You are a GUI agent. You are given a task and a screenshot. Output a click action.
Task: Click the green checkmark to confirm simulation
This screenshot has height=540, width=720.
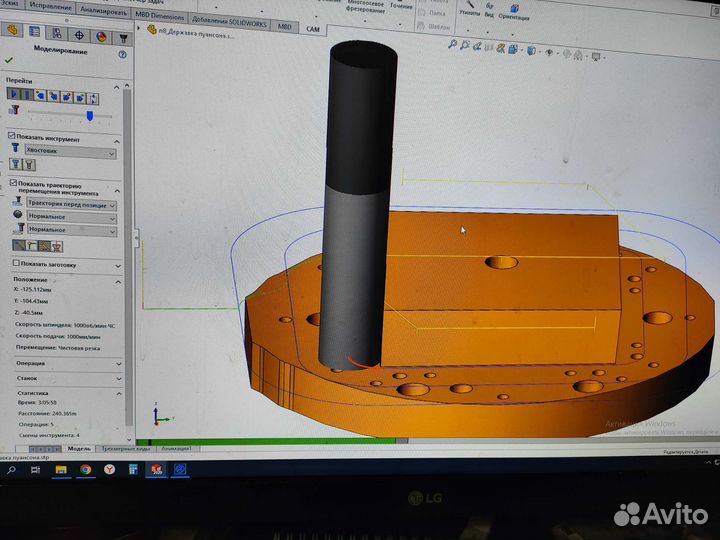tap(9, 60)
